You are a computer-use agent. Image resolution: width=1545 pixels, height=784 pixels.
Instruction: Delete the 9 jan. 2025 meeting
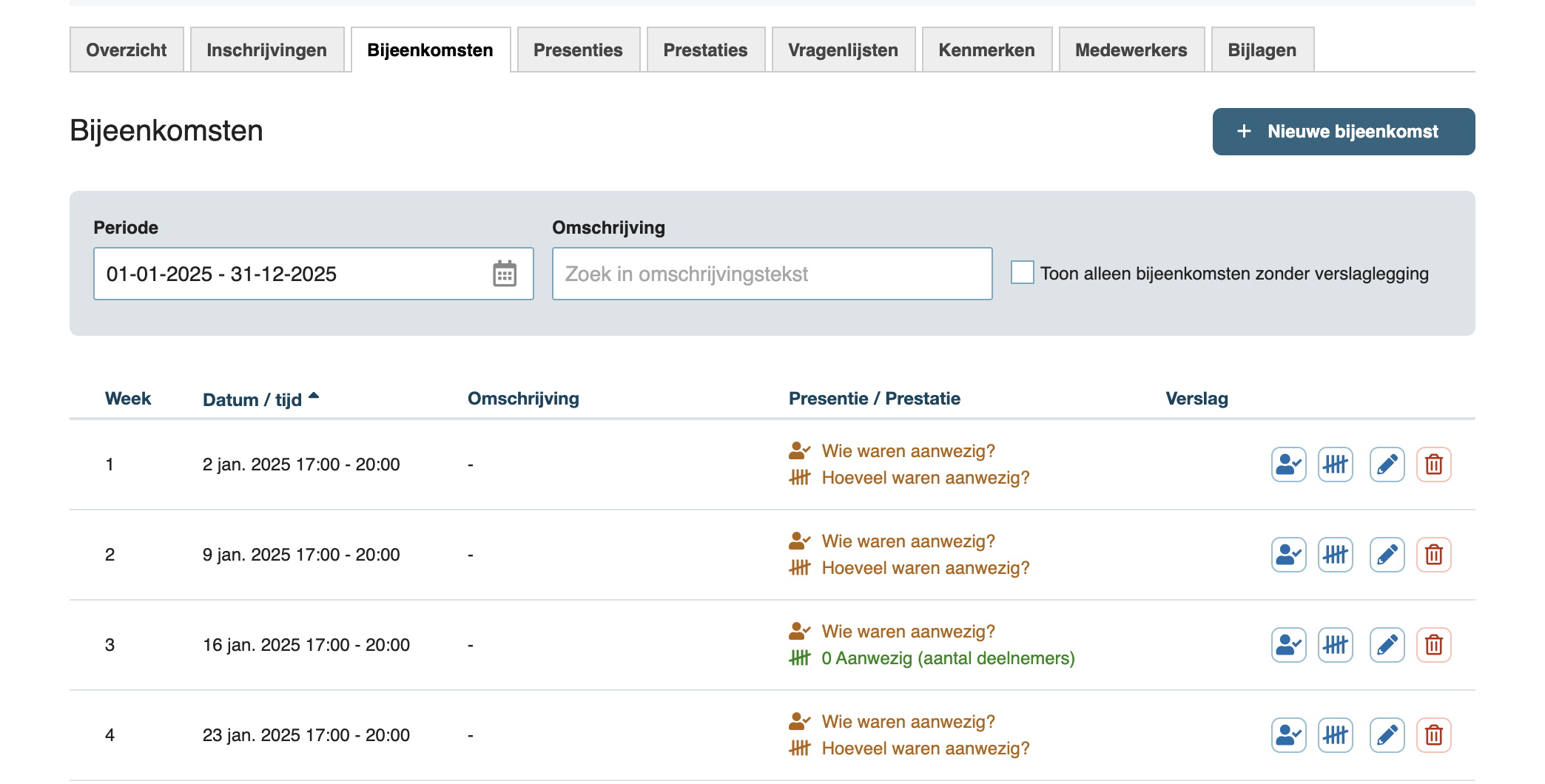1433,555
